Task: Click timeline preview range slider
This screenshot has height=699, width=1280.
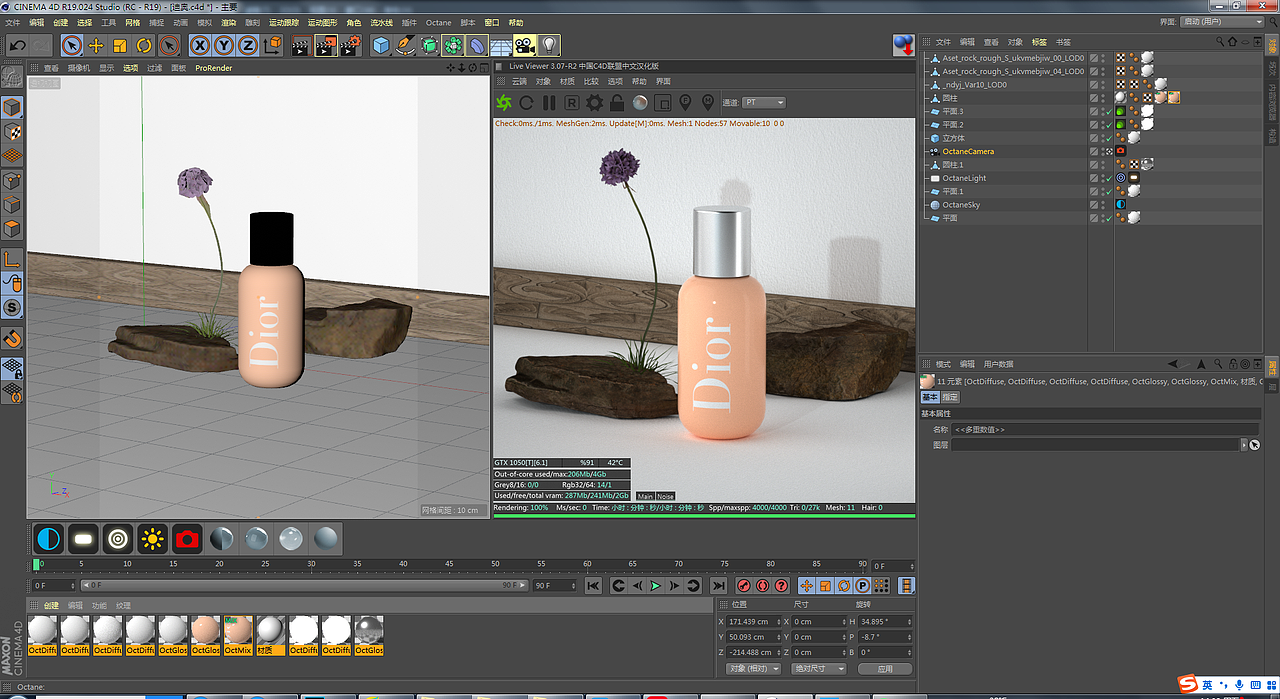Action: (x=303, y=586)
